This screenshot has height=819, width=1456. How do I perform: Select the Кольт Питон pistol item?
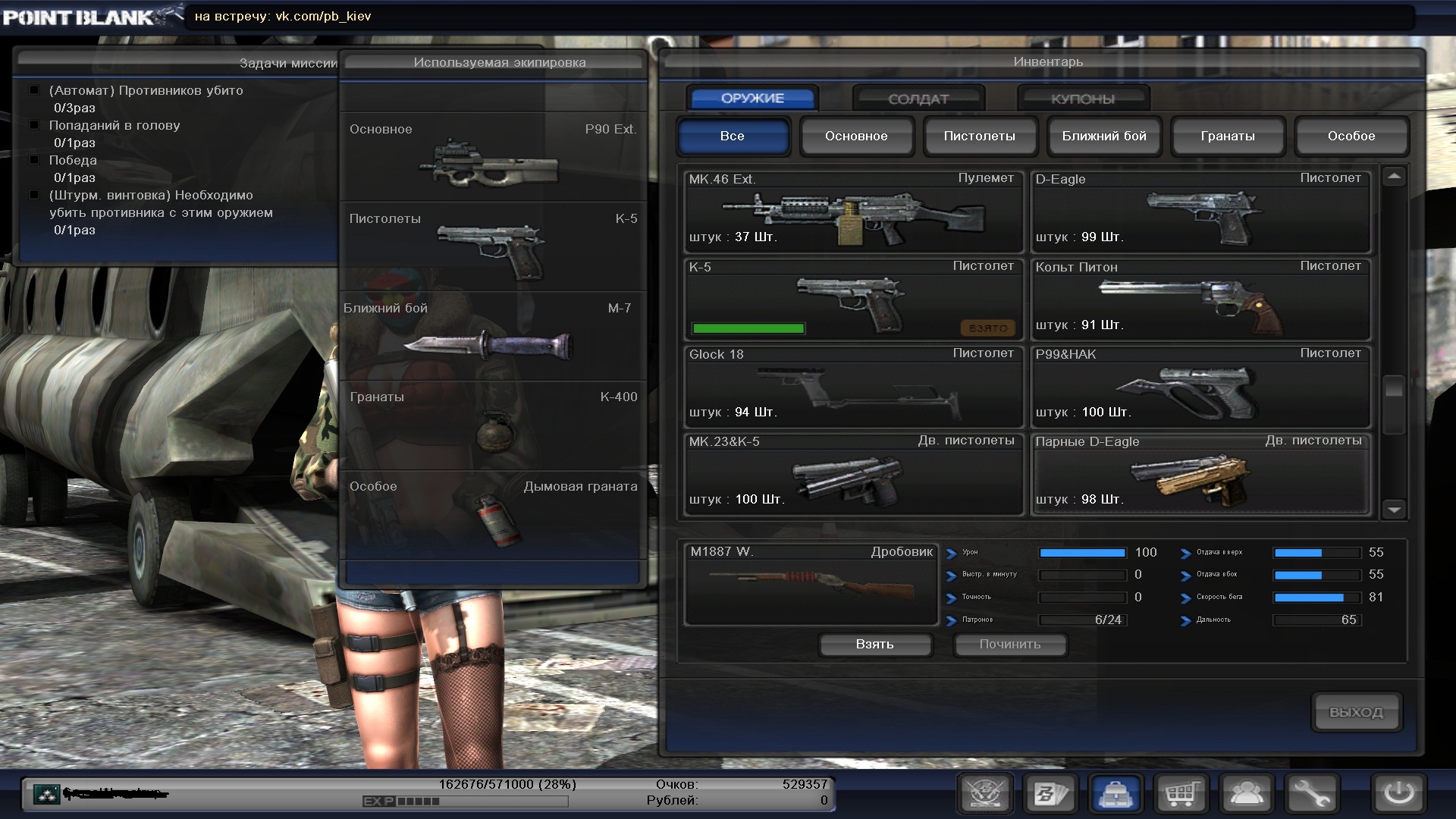click(1200, 300)
